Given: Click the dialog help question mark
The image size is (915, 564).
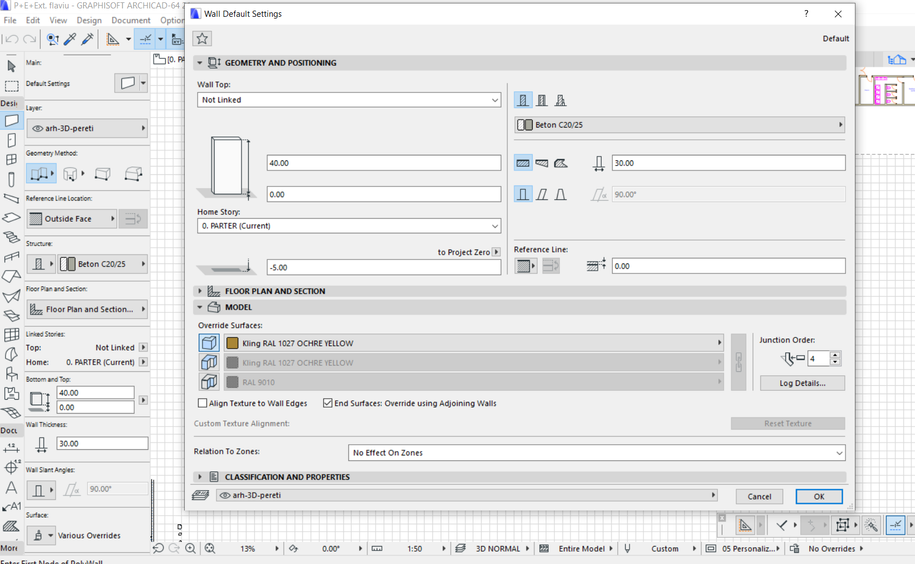Looking at the screenshot, I should pyautogui.click(x=806, y=13).
